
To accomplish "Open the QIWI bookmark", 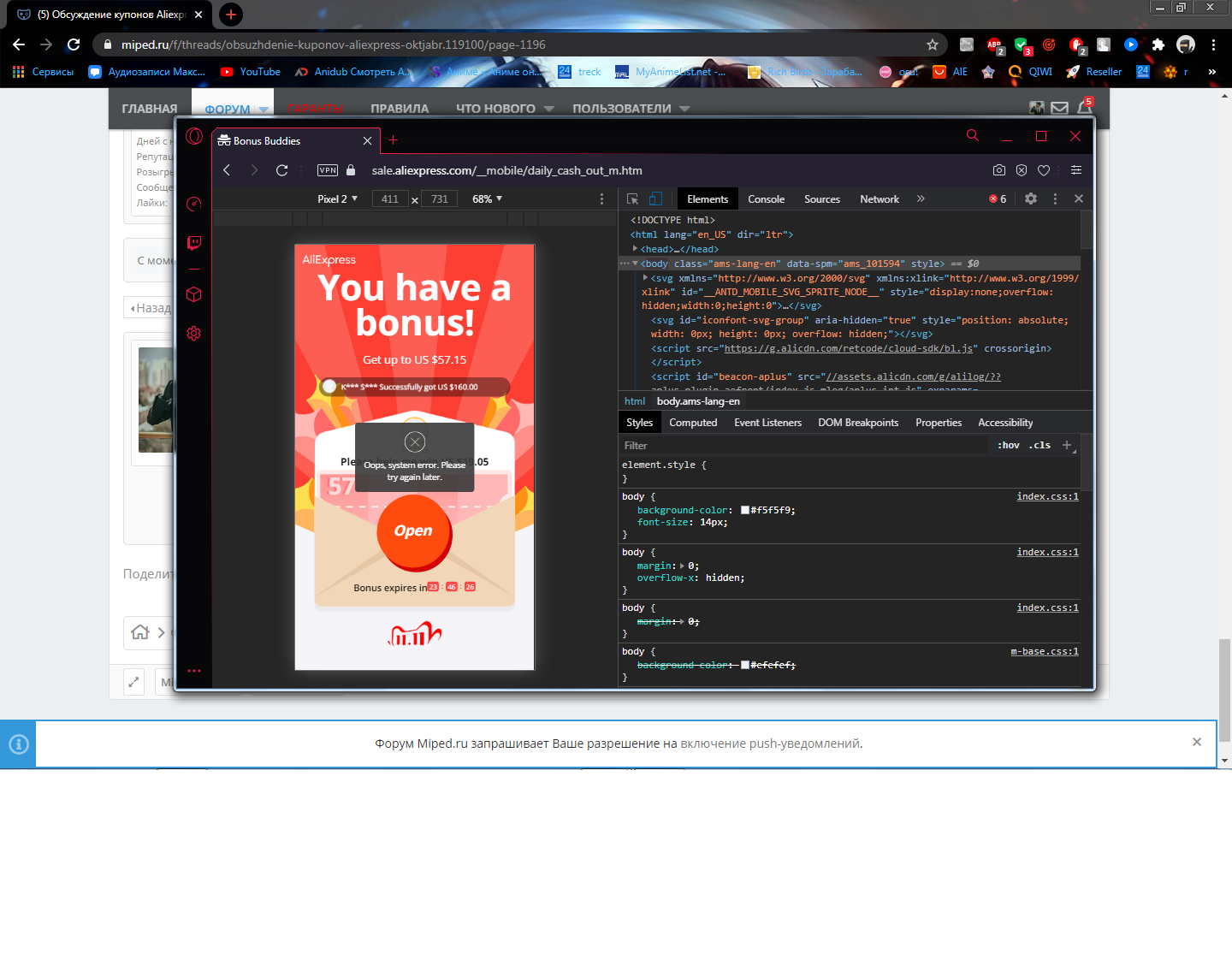I will (1031, 72).
